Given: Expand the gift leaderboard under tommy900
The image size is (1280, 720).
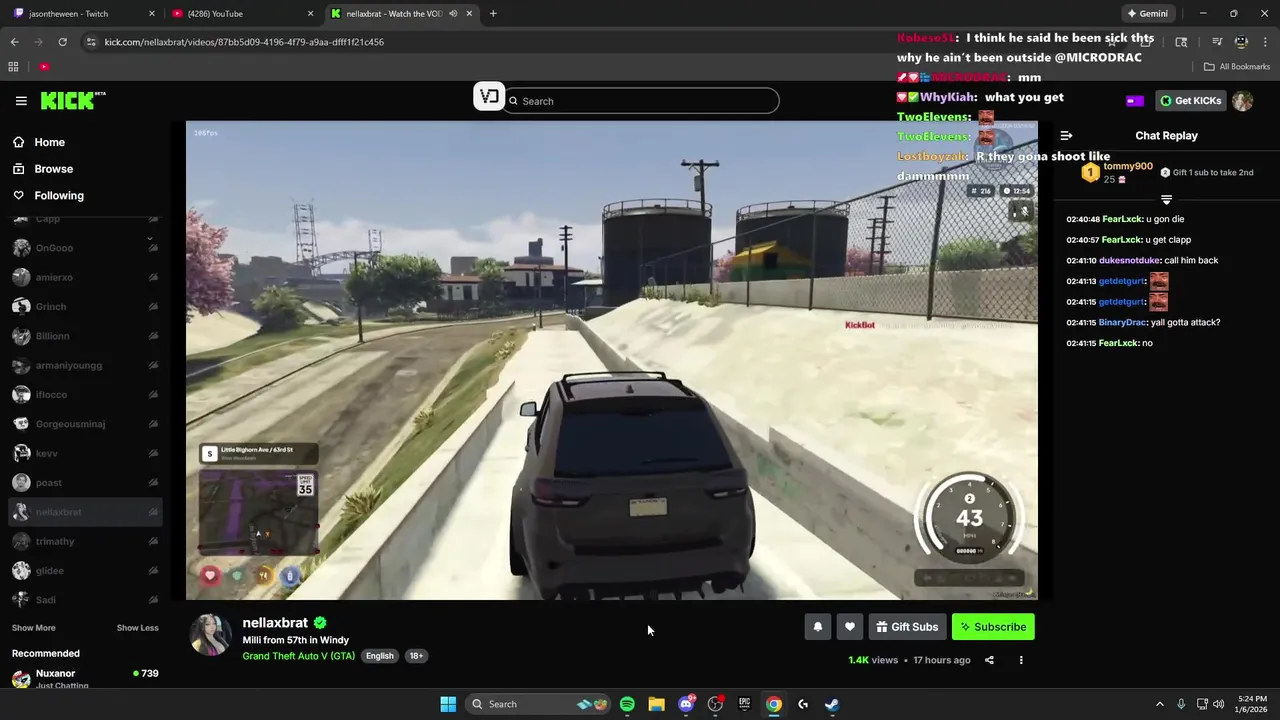Looking at the screenshot, I should tap(1166, 200).
